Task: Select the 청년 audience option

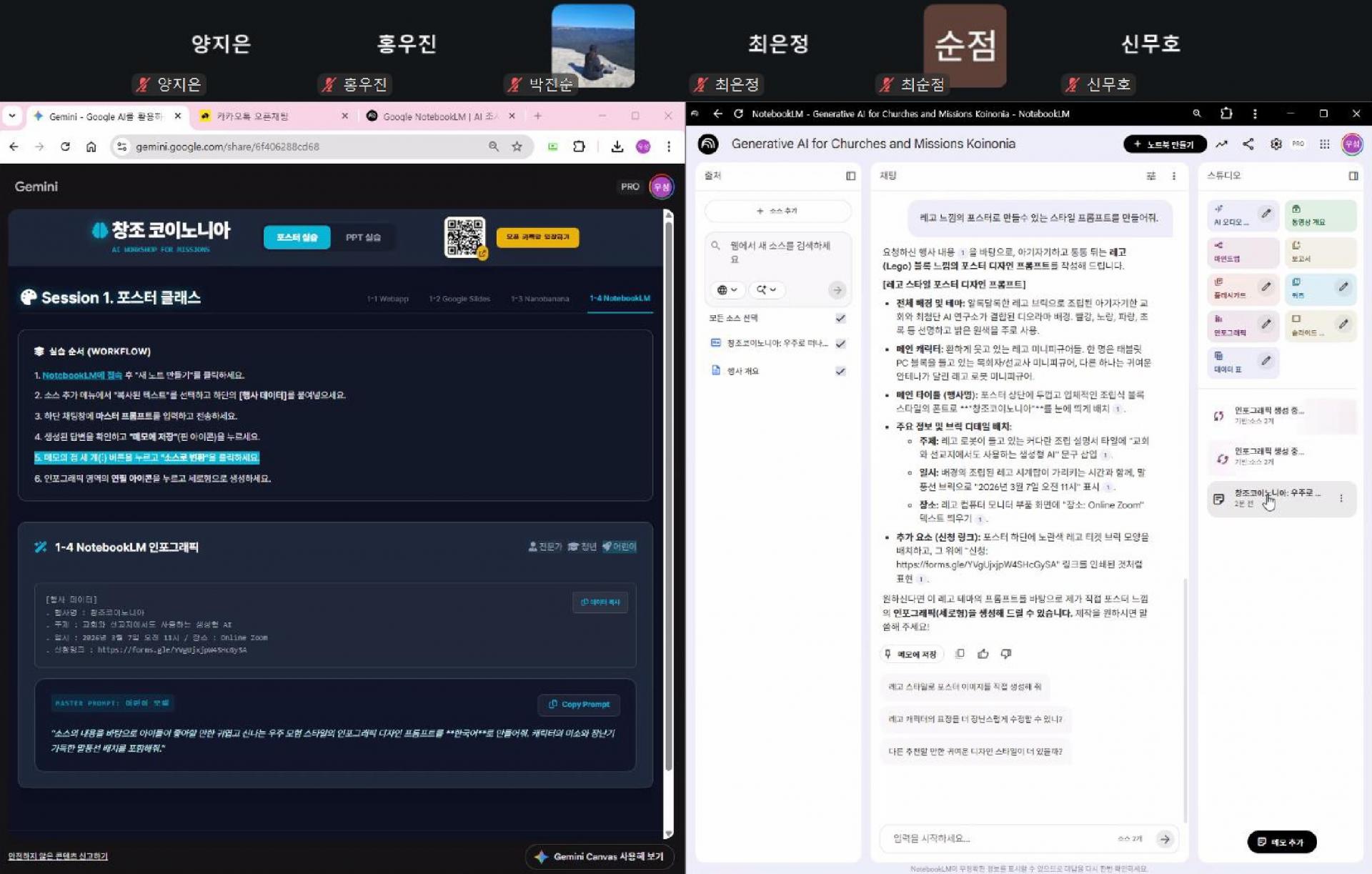Action: point(582,547)
